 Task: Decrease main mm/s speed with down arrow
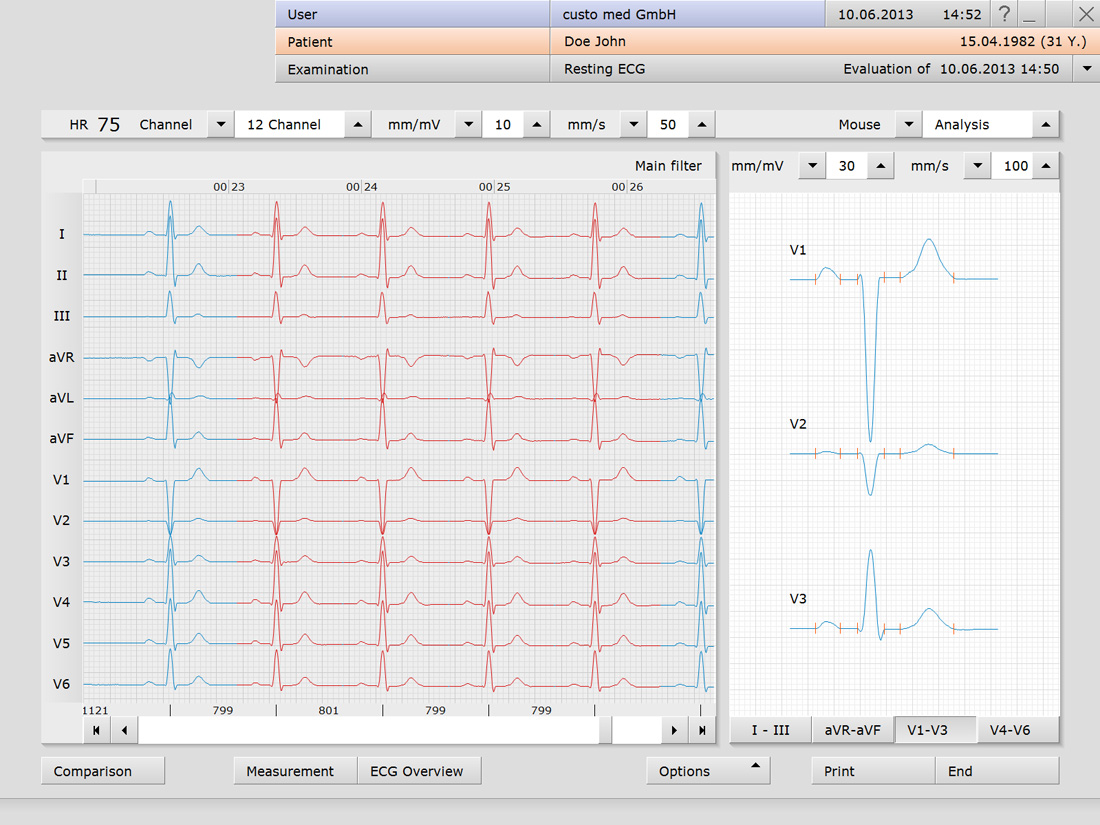633,125
